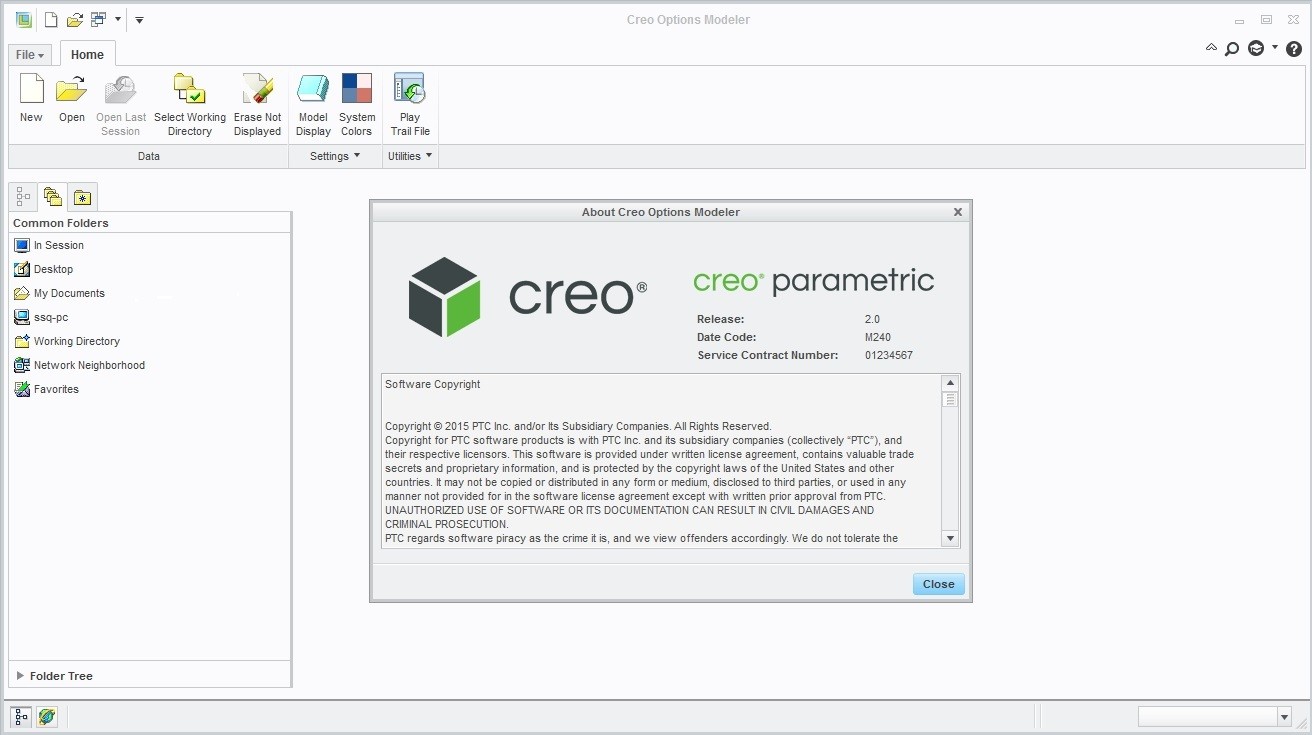Click the Software Copyright heading text
The width and height of the screenshot is (1312, 735).
433,384
